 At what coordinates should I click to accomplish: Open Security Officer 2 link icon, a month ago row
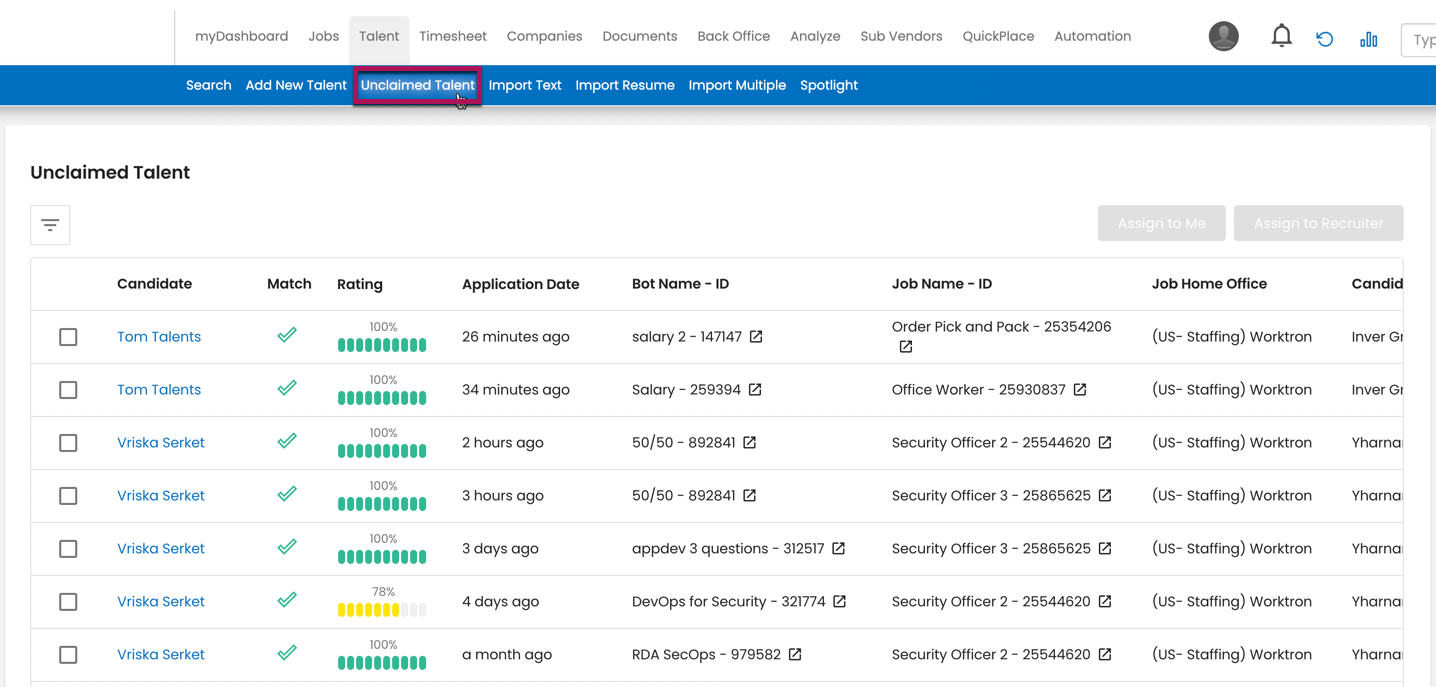[x=1105, y=655]
